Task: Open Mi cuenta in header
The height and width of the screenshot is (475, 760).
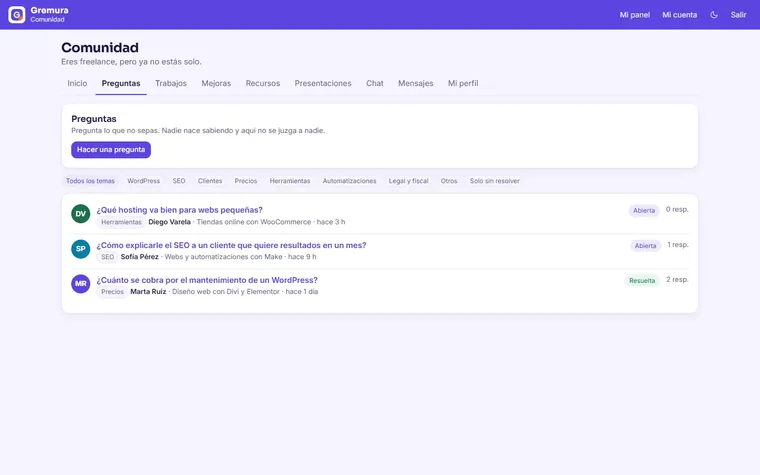Action: pos(680,15)
